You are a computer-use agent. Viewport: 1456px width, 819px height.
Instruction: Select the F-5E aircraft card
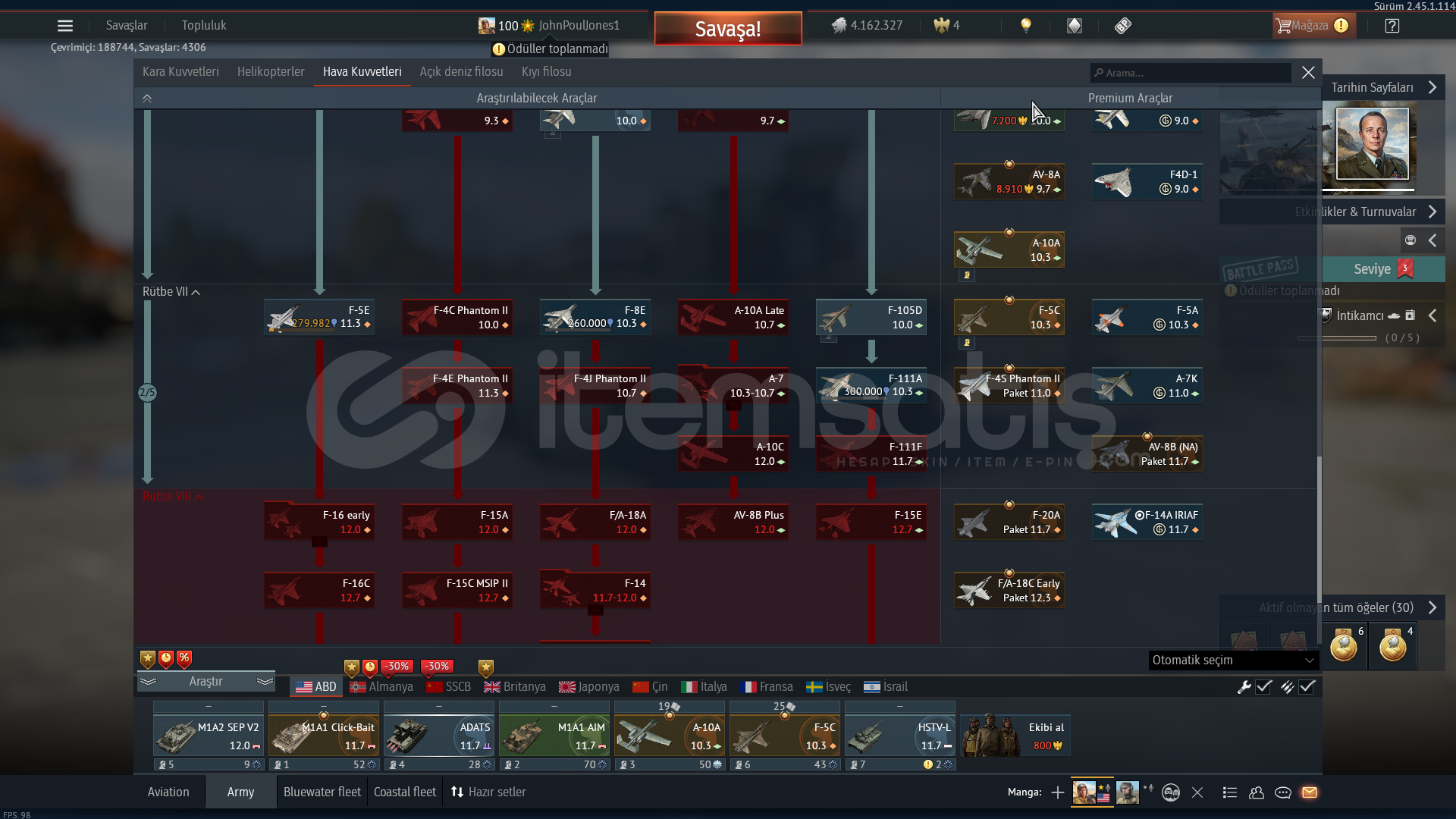[x=319, y=317]
